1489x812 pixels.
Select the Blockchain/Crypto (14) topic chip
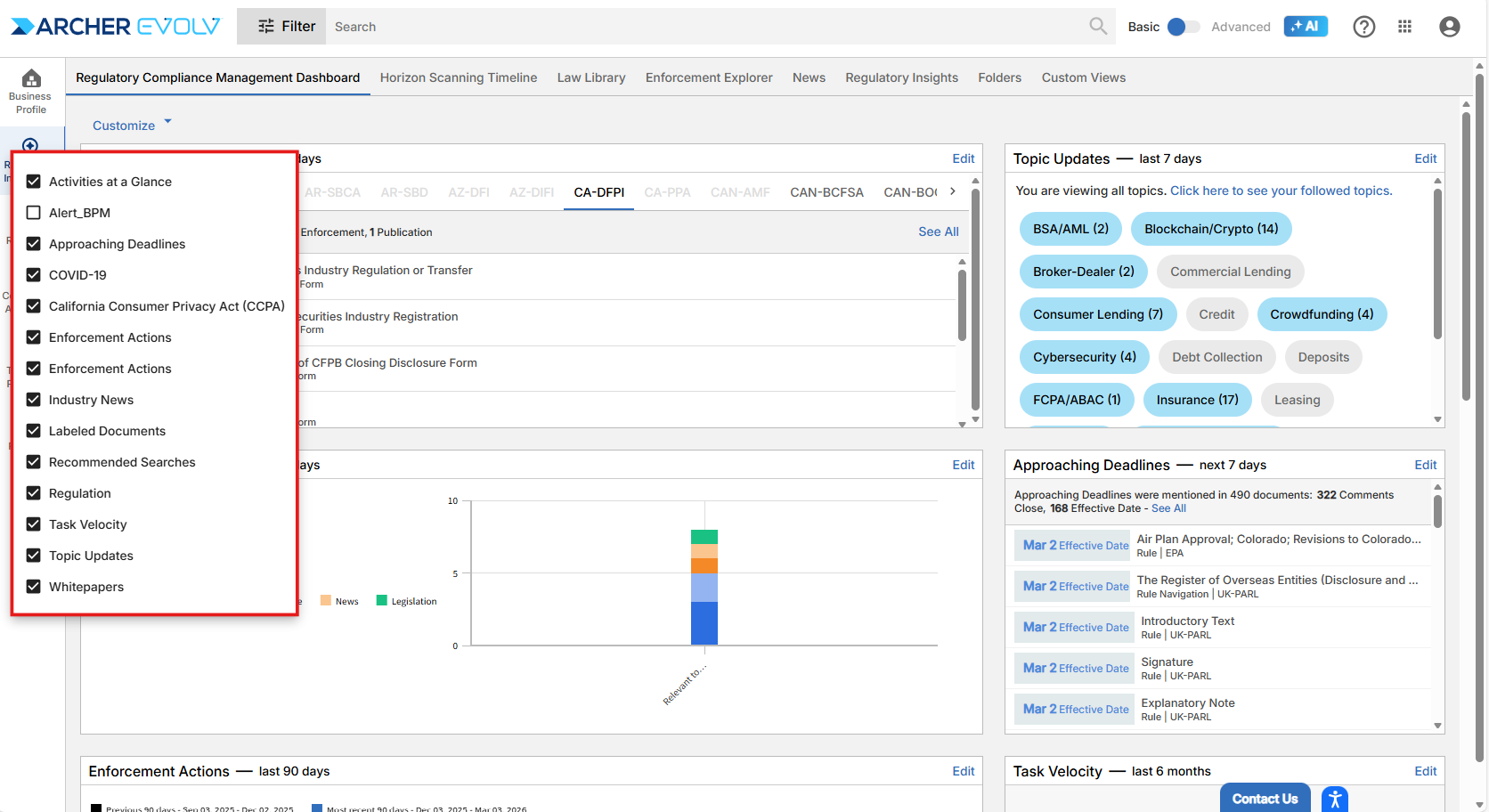pos(1210,229)
